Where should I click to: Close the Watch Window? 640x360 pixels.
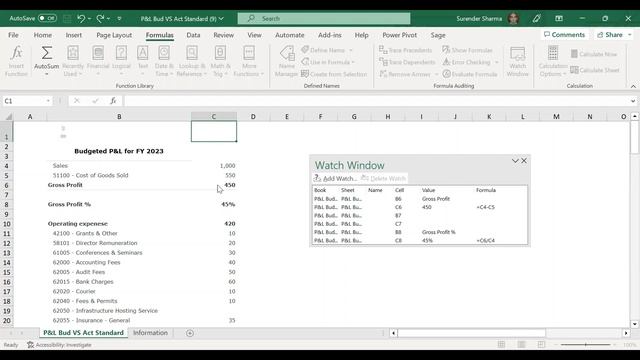coord(524,161)
